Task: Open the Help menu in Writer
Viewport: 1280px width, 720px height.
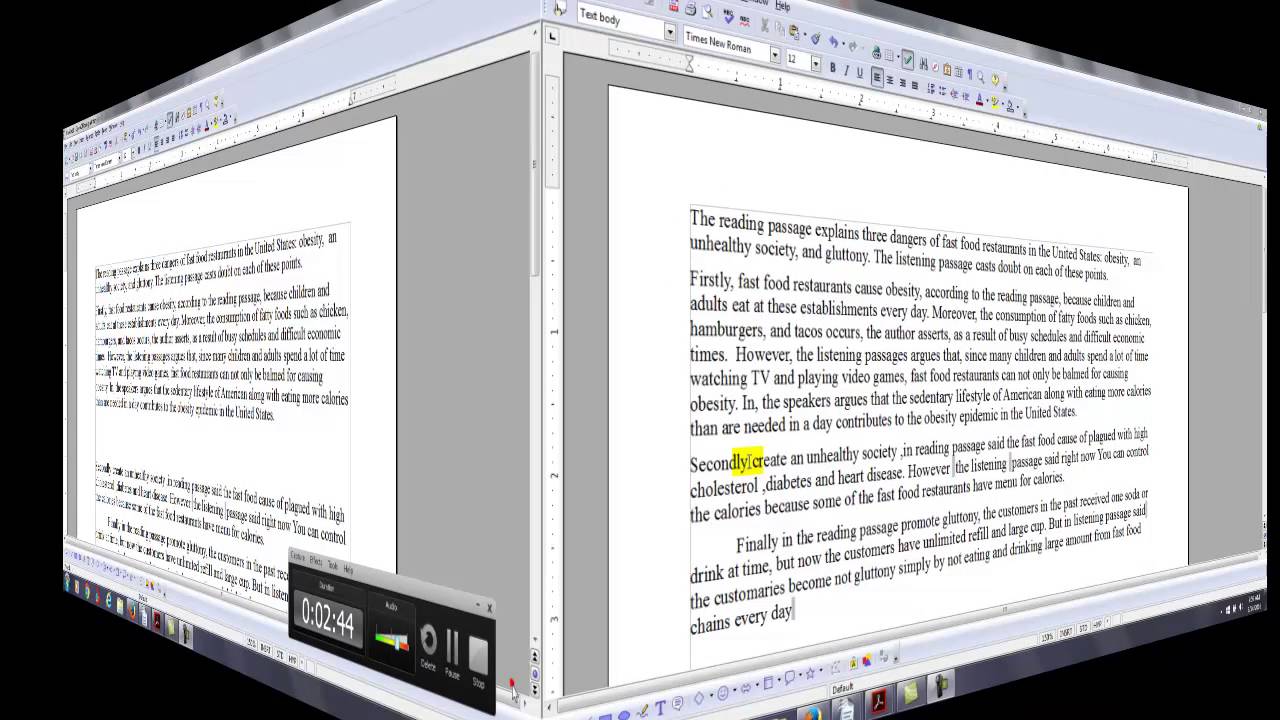Action: pos(783,6)
